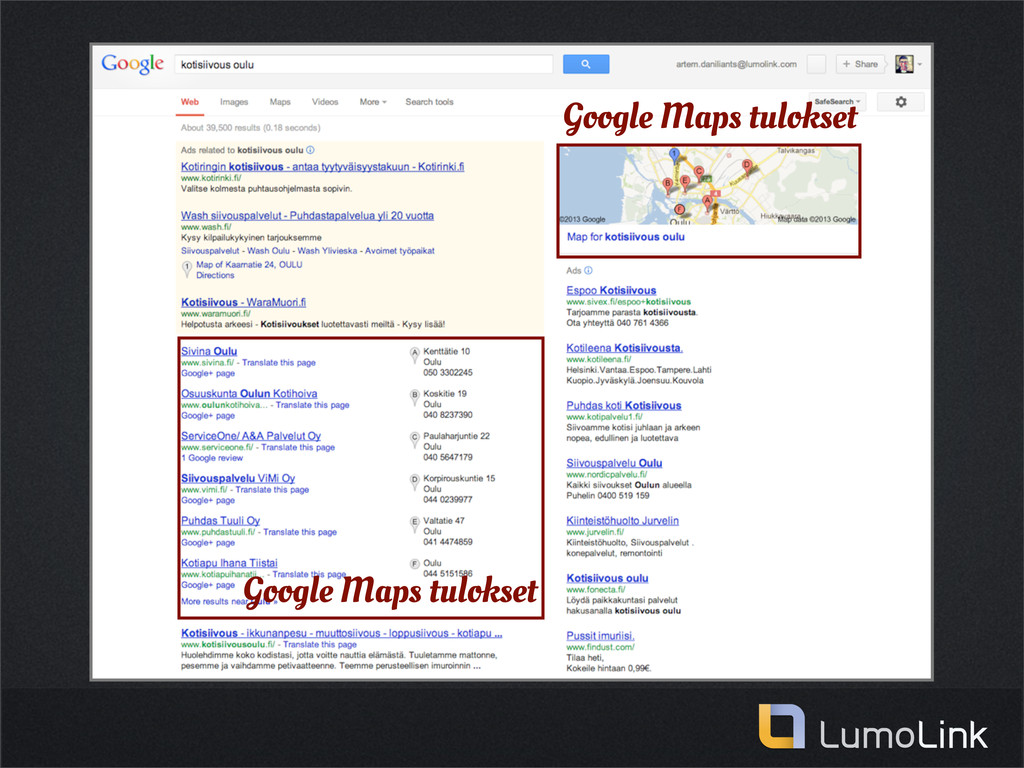Click the Wash Ylivieska sitelink
Screen dimensions: 1024x768
tap(327, 251)
